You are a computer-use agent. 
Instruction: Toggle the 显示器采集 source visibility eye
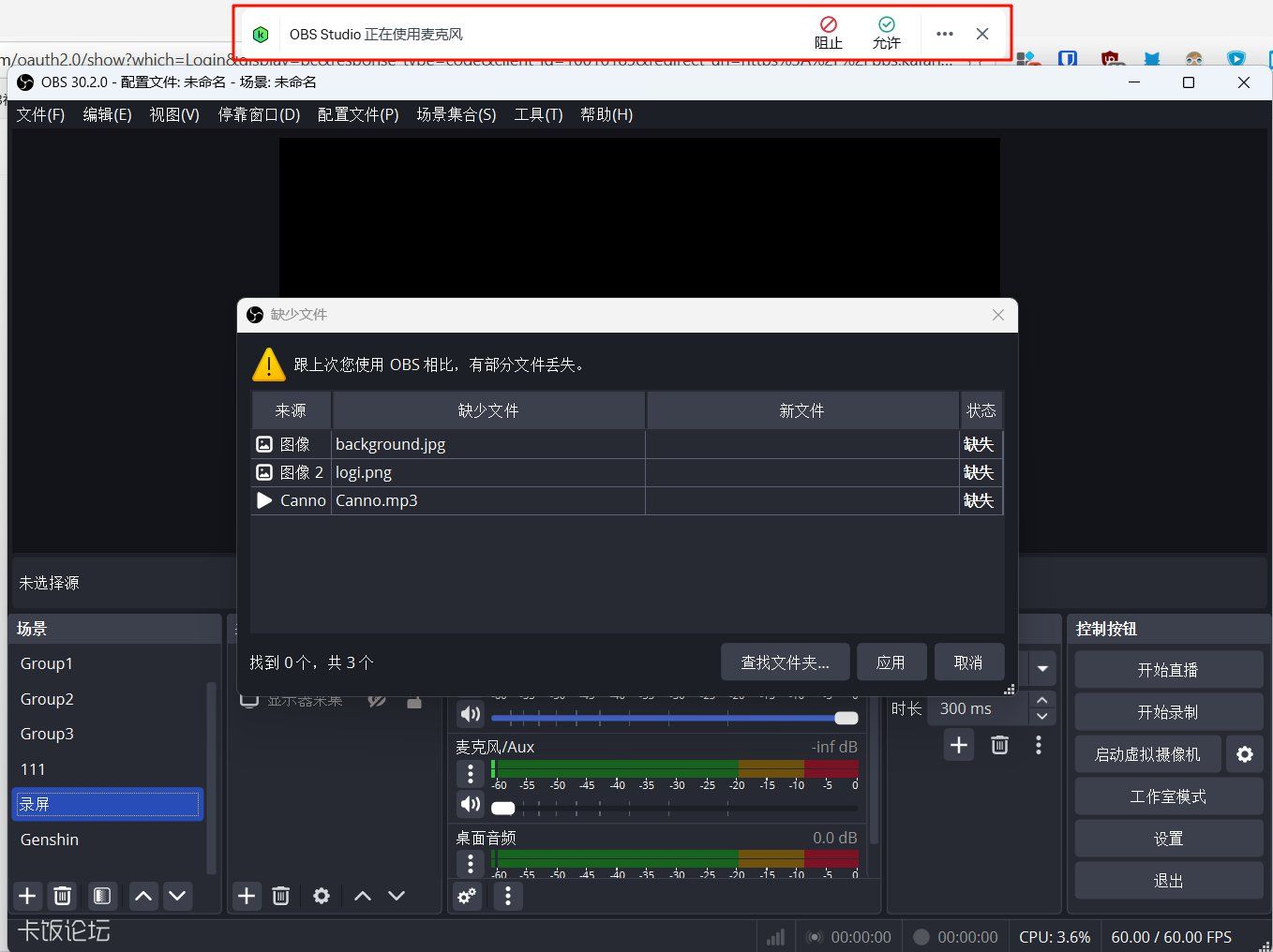tap(377, 700)
